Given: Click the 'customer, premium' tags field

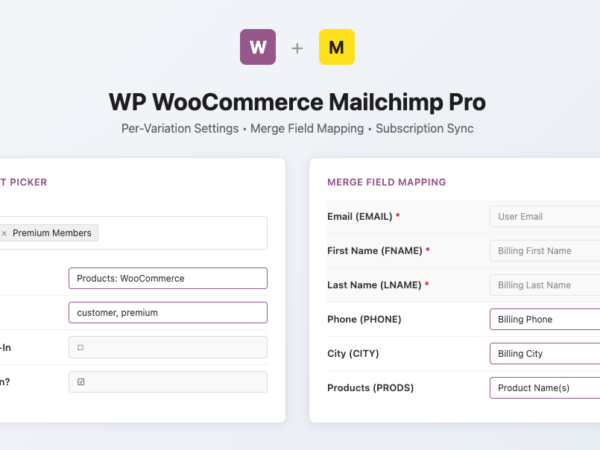Looking at the screenshot, I should click(168, 312).
